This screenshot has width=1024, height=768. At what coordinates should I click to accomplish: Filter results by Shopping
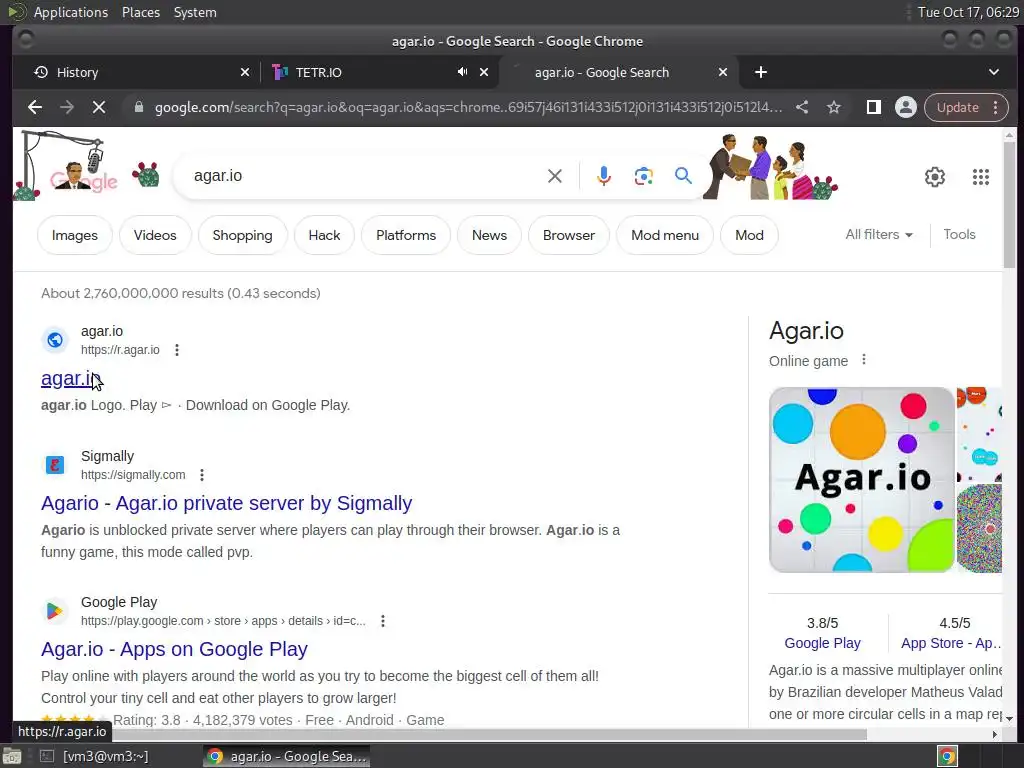[242, 235]
